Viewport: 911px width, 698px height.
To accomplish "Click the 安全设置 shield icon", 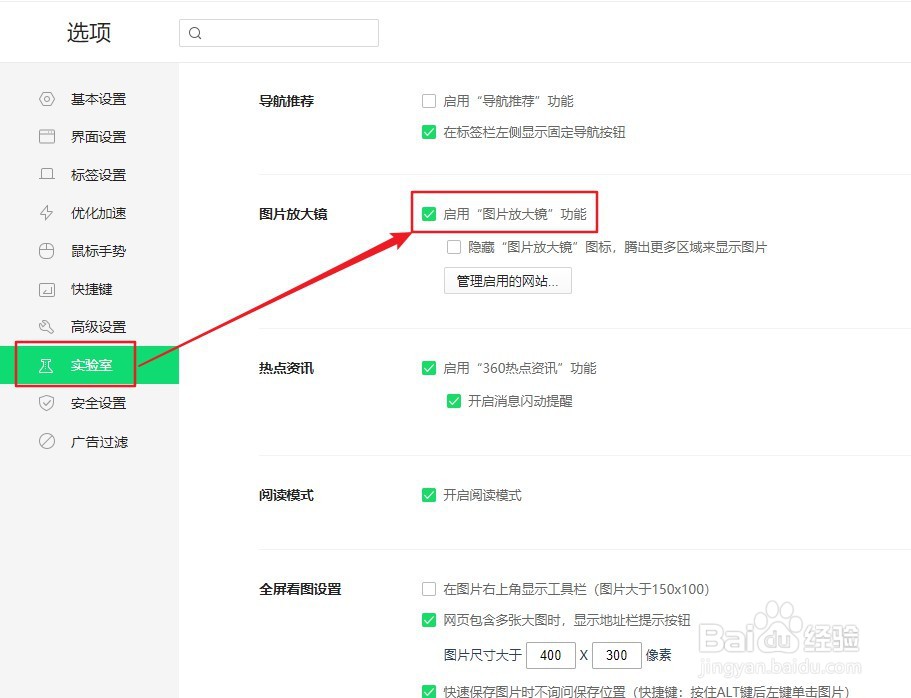I will coord(46,403).
